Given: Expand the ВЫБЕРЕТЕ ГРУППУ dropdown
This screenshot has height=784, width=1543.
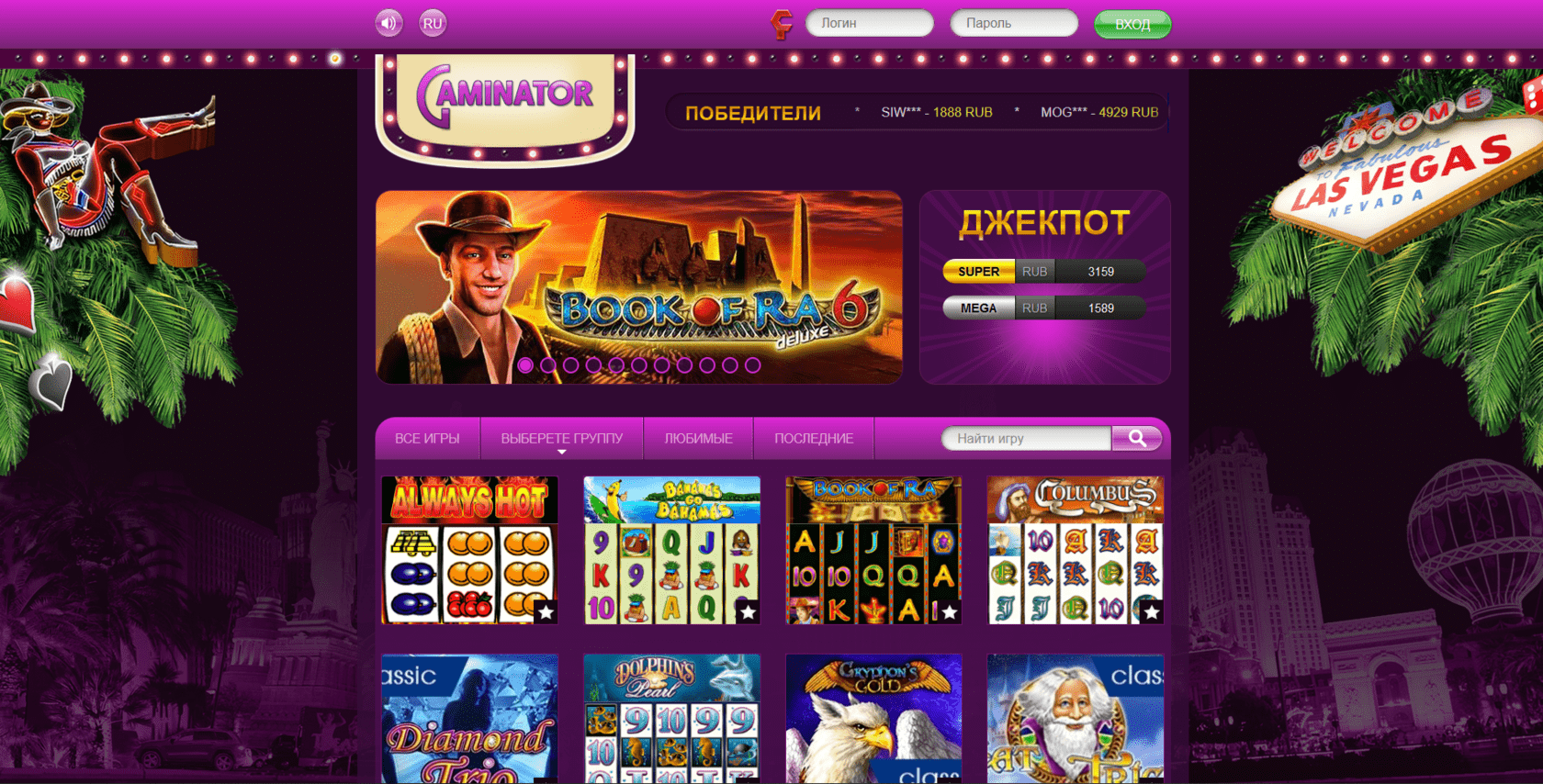Looking at the screenshot, I should [562, 439].
